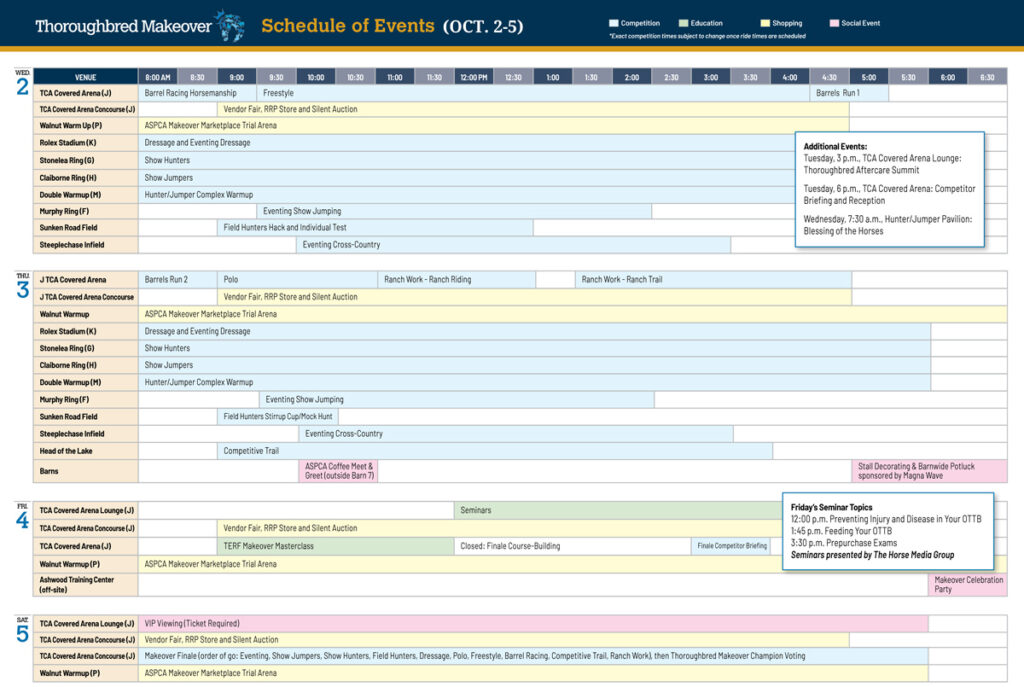Click the '9:00' time column header
The image size is (1024, 687).
click(236, 77)
